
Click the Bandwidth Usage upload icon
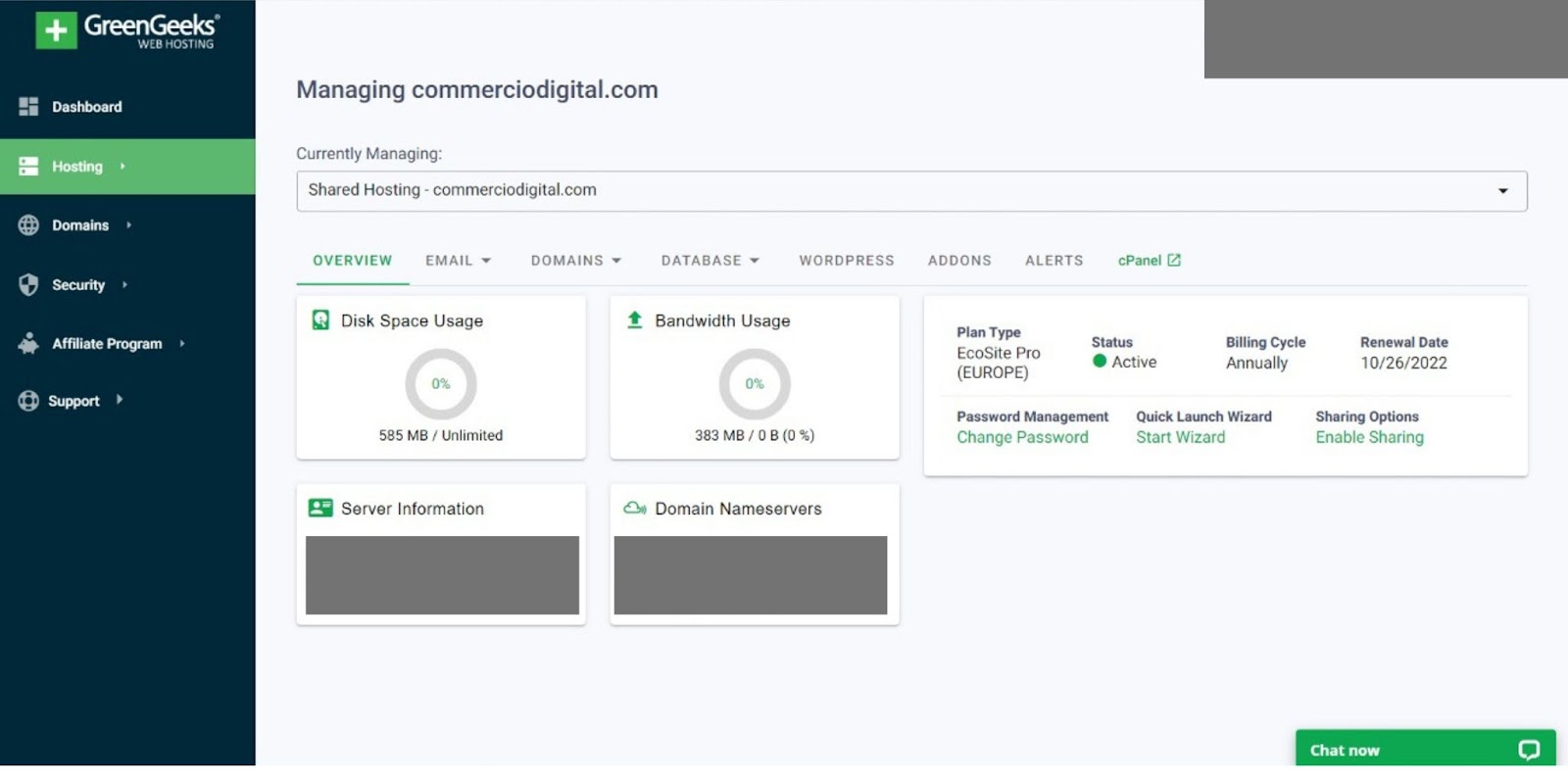[635, 319]
